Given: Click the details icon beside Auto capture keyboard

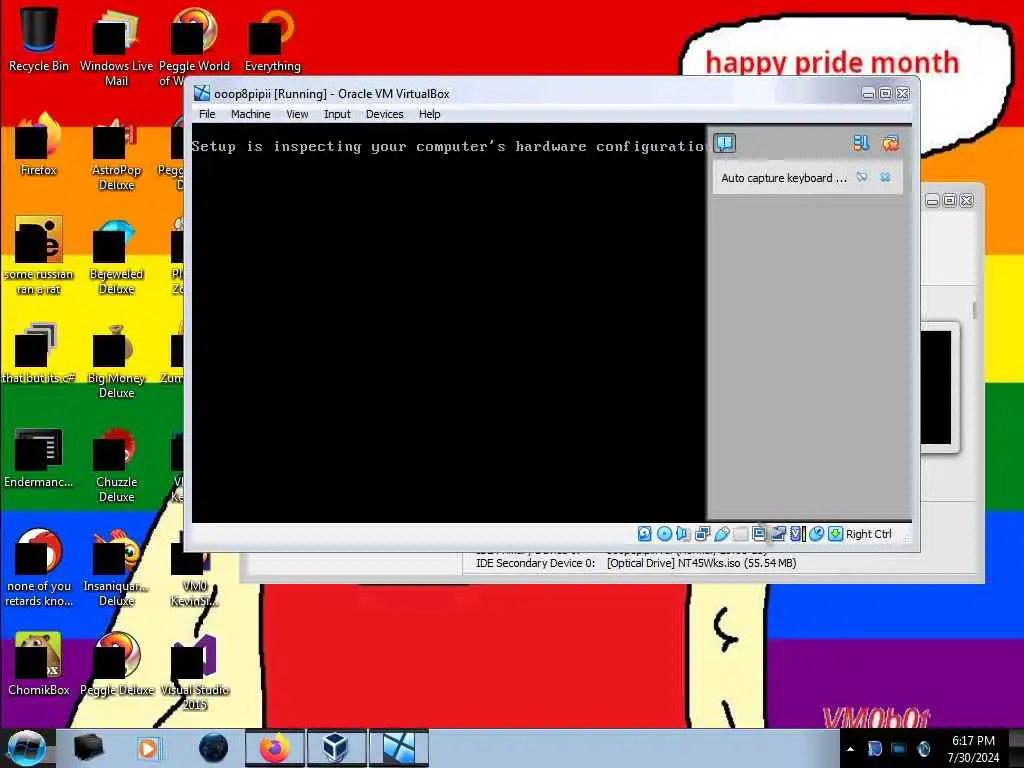Looking at the screenshot, I should click(x=862, y=178).
